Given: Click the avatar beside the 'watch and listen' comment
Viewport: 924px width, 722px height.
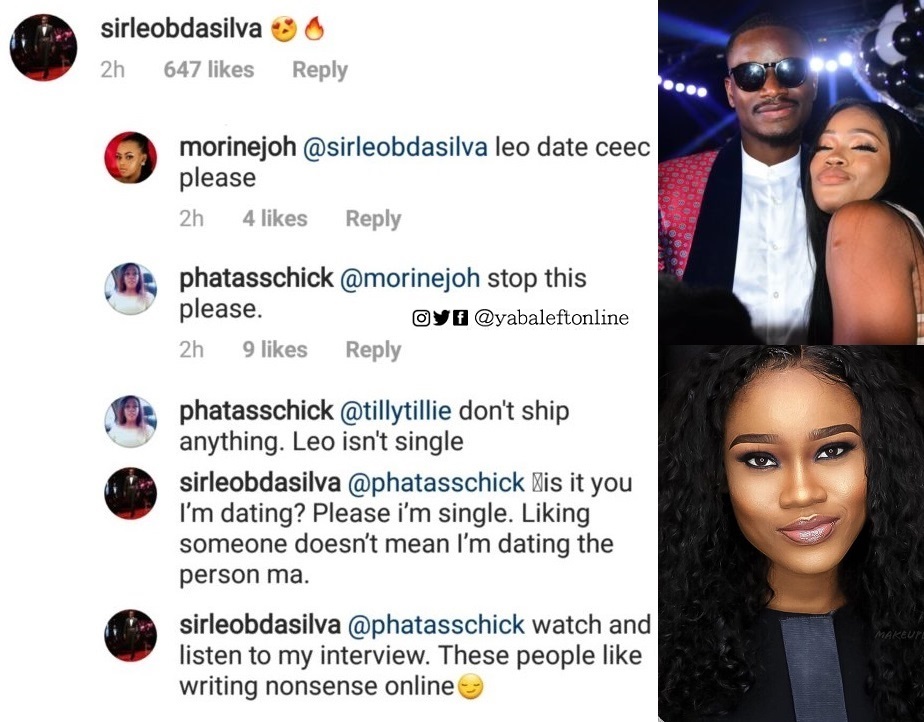Looking at the screenshot, I should pos(131,635).
